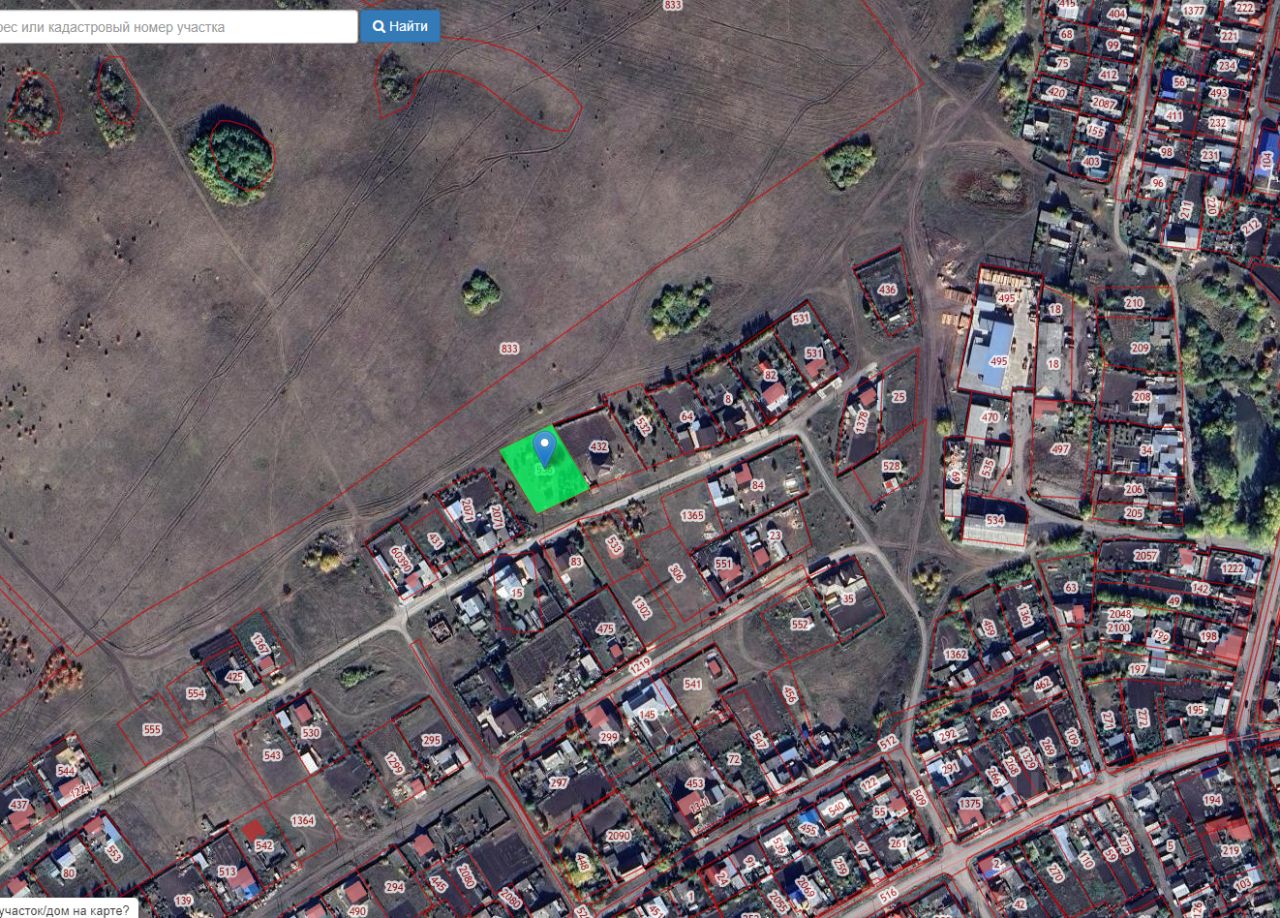Select parcel labeled 475
This screenshot has height=918, width=1280.
click(605, 629)
